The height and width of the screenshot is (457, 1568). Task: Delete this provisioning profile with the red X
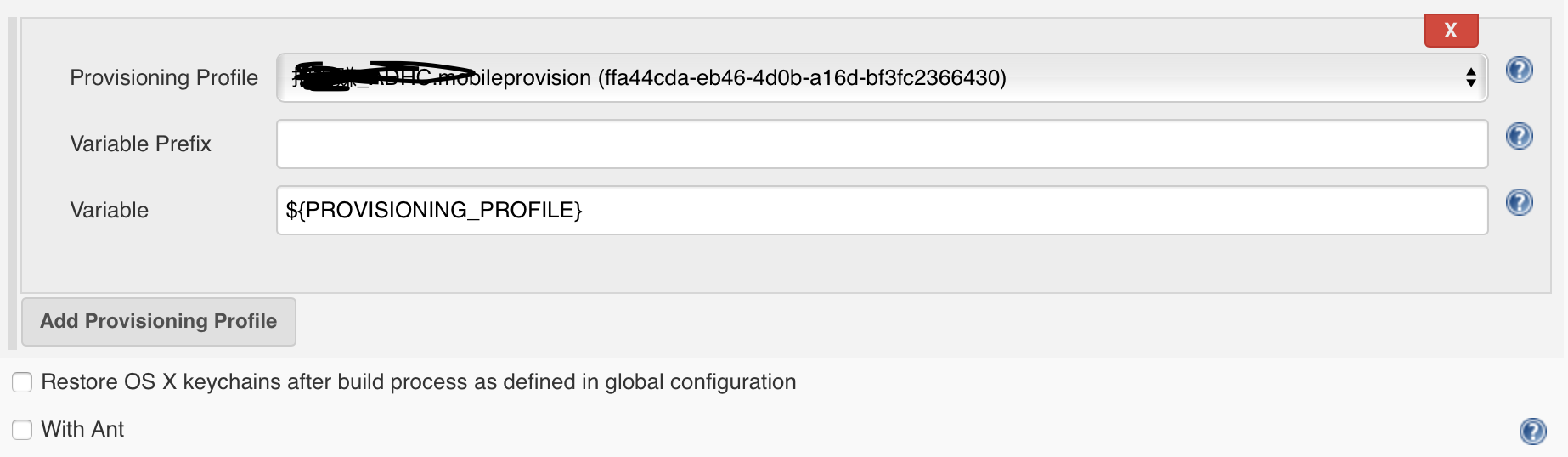point(1451,31)
